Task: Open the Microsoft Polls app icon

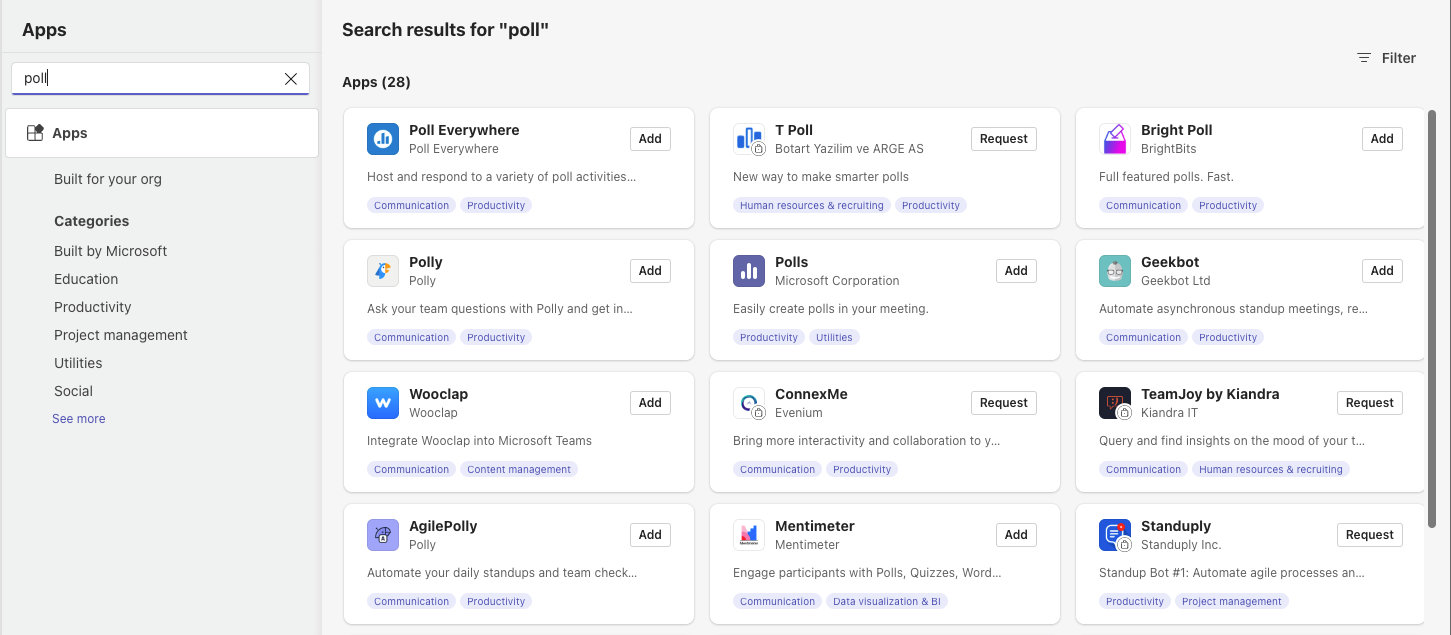Action: coord(749,271)
